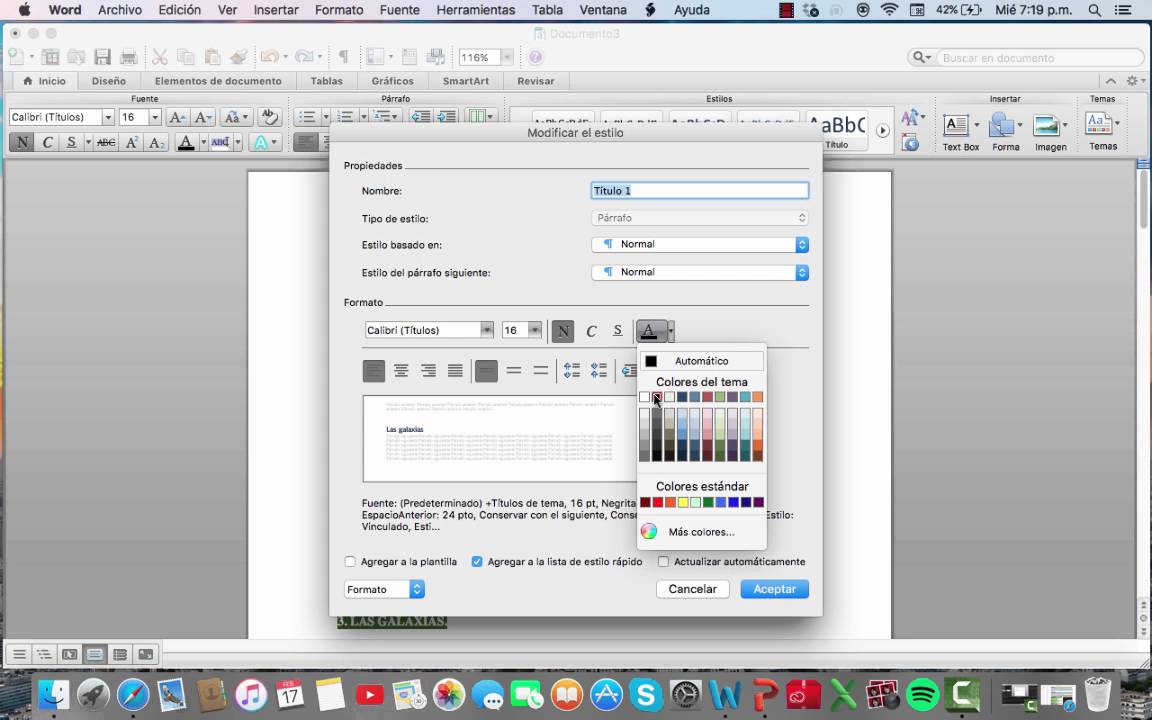The image size is (1152, 720).
Task: Select the white theme color swatch
Action: 644,397
